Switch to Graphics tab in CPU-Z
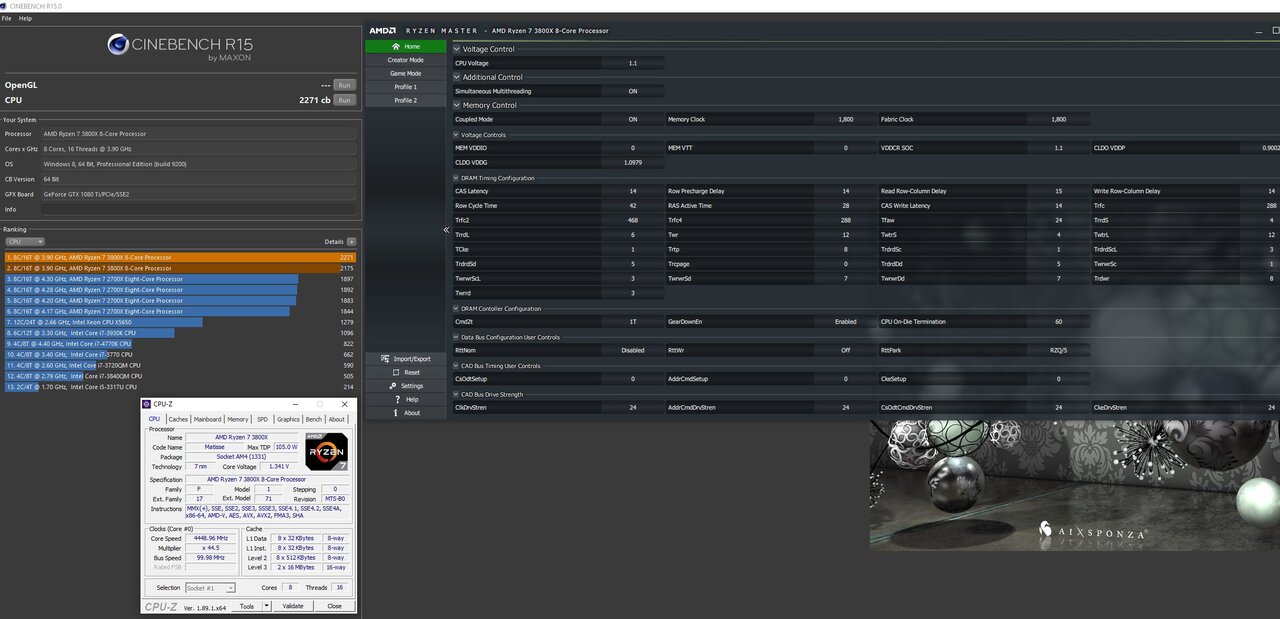 [288, 419]
